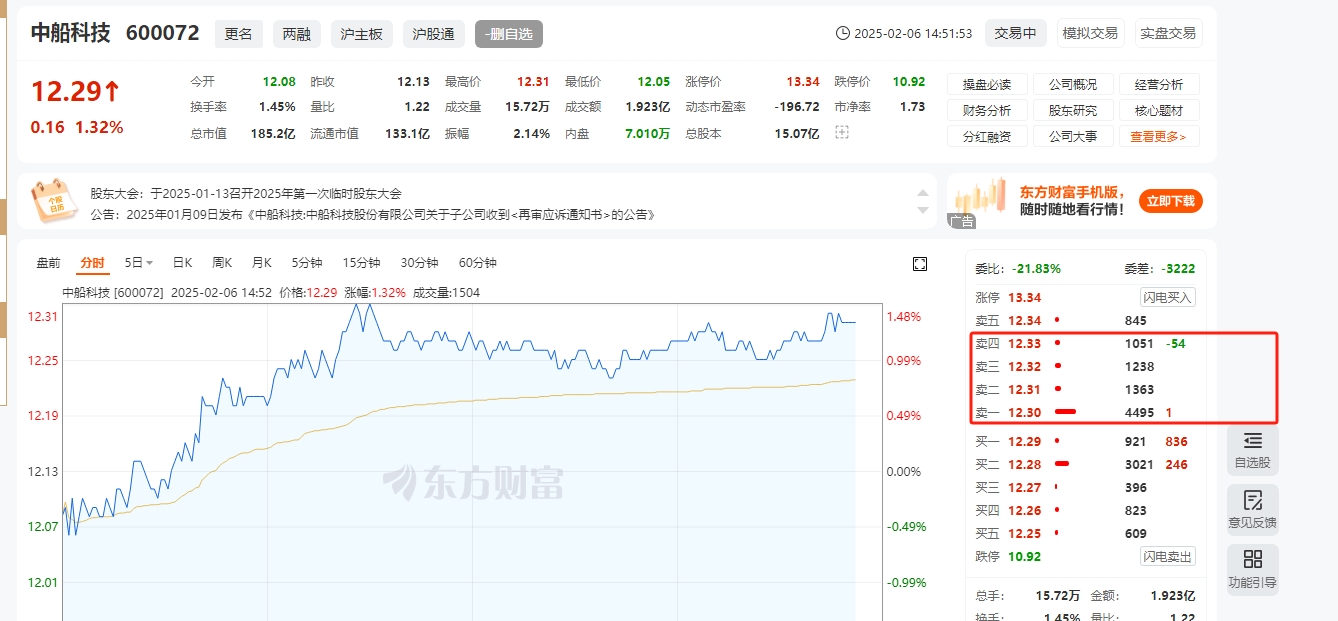Open 分红融资 link
The height and width of the screenshot is (621, 1338).
pyautogui.click(x=987, y=137)
